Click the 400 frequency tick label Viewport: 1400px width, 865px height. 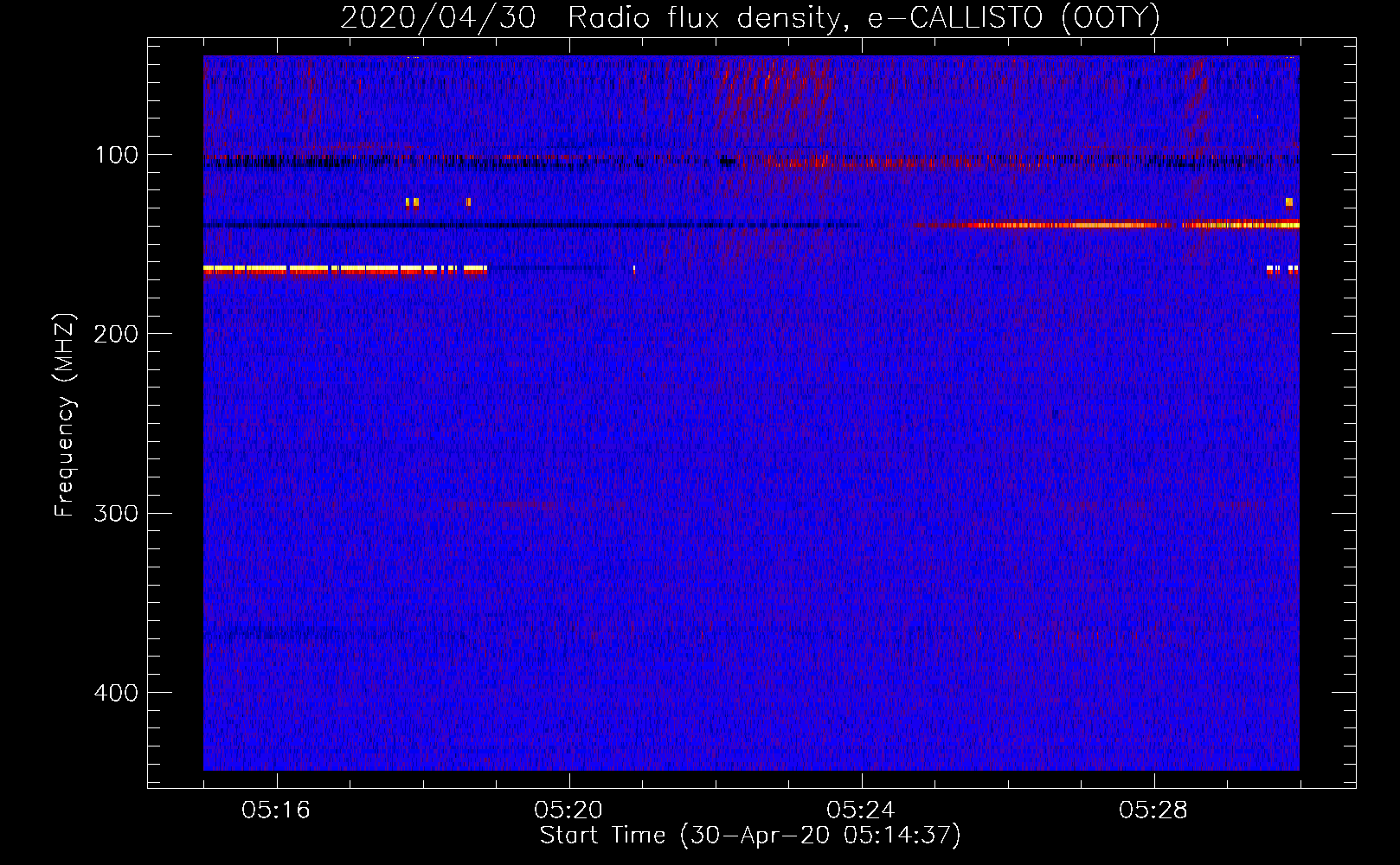point(116,693)
